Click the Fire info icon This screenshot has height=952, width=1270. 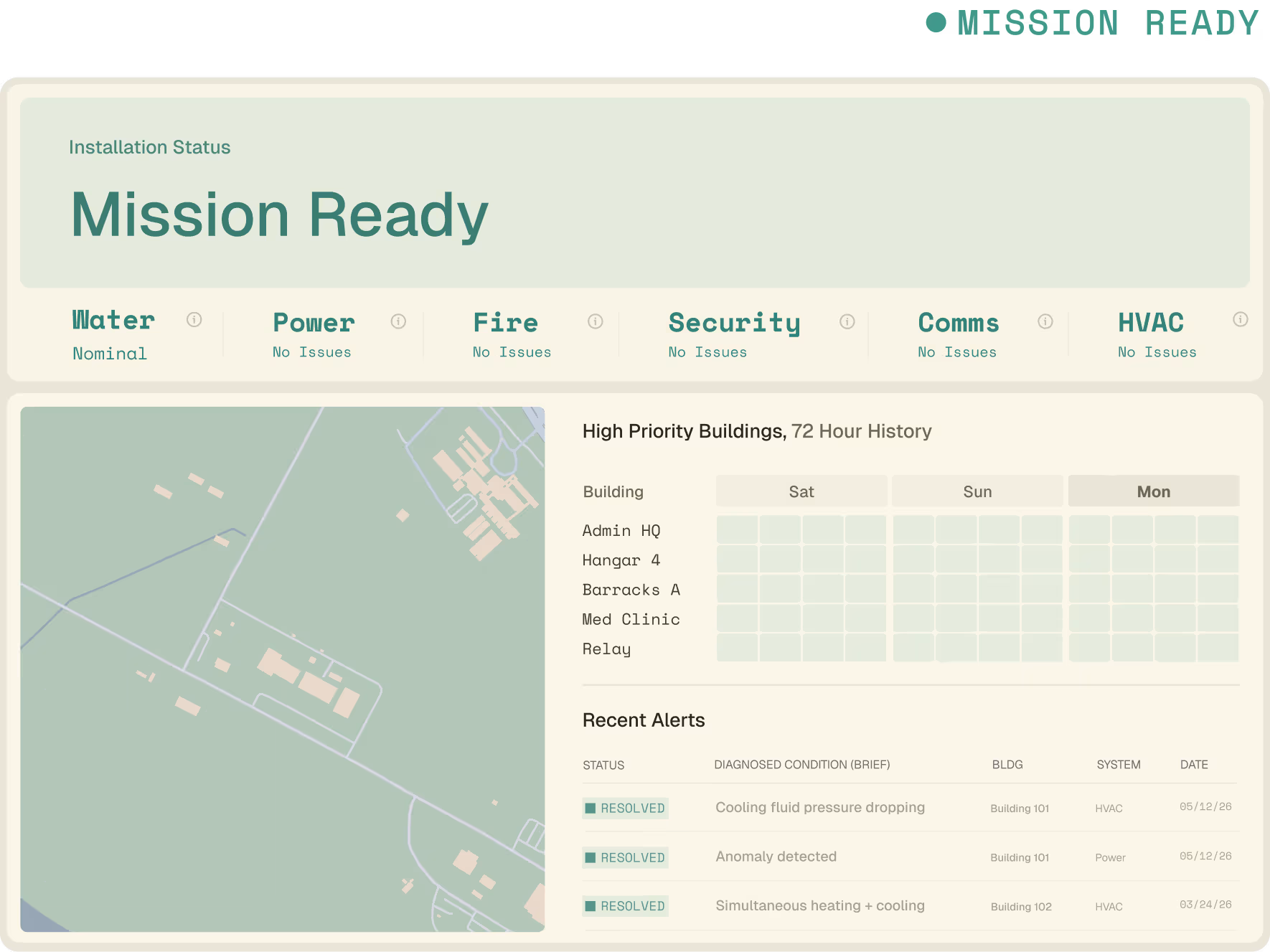coord(595,321)
